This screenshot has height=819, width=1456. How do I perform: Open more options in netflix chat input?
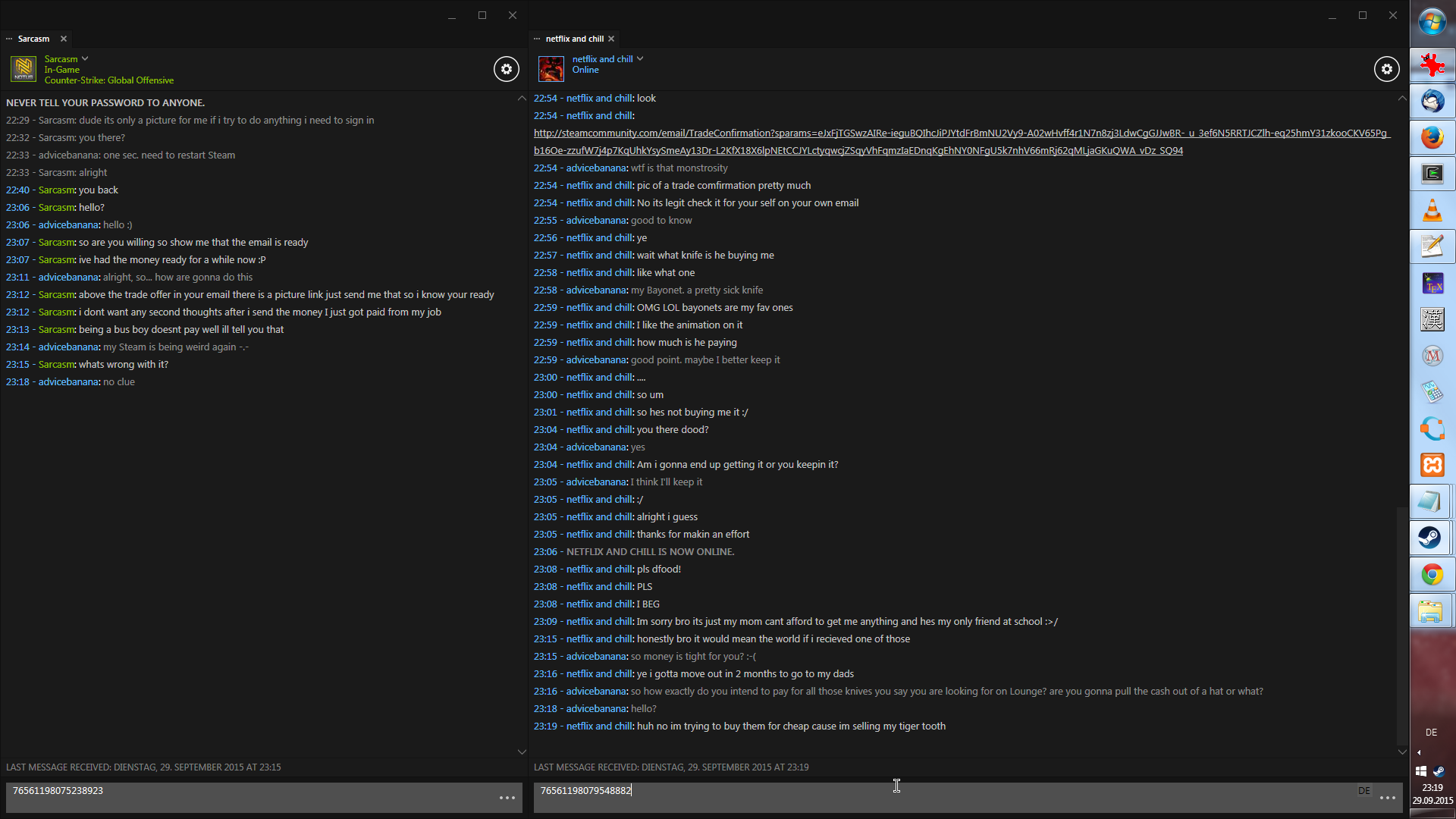[x=1388, y=798]
